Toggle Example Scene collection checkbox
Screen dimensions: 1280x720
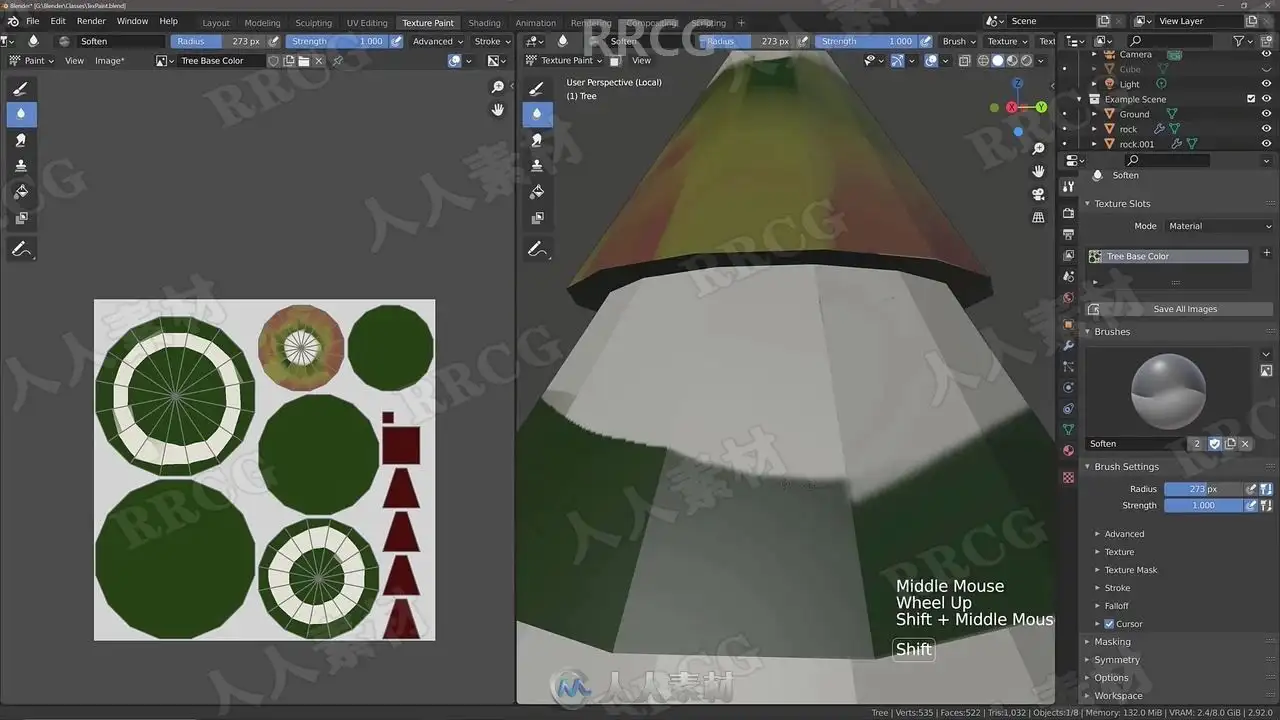point(1251,99)
